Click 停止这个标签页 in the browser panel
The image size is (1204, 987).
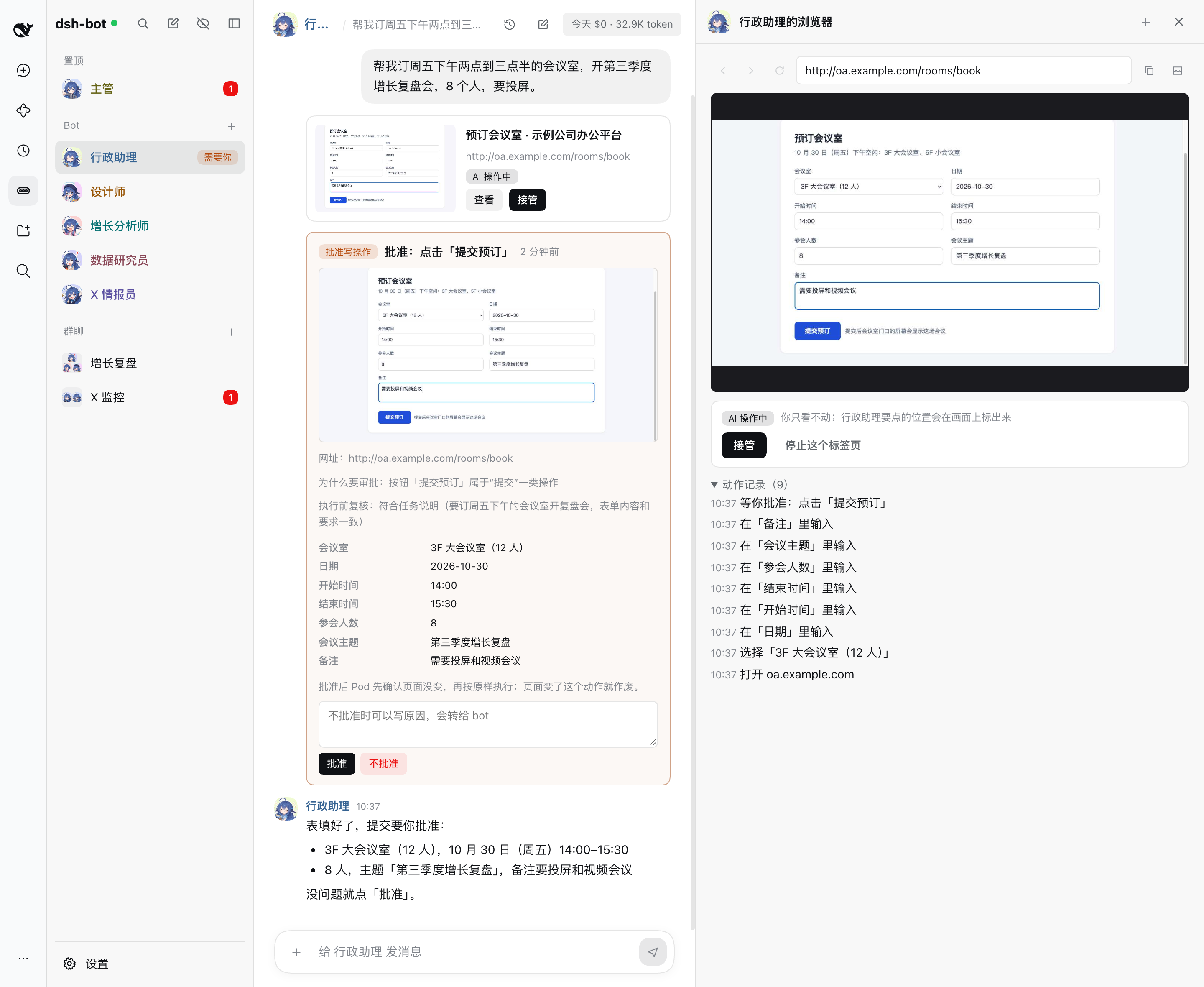click(x=823, y=445)
